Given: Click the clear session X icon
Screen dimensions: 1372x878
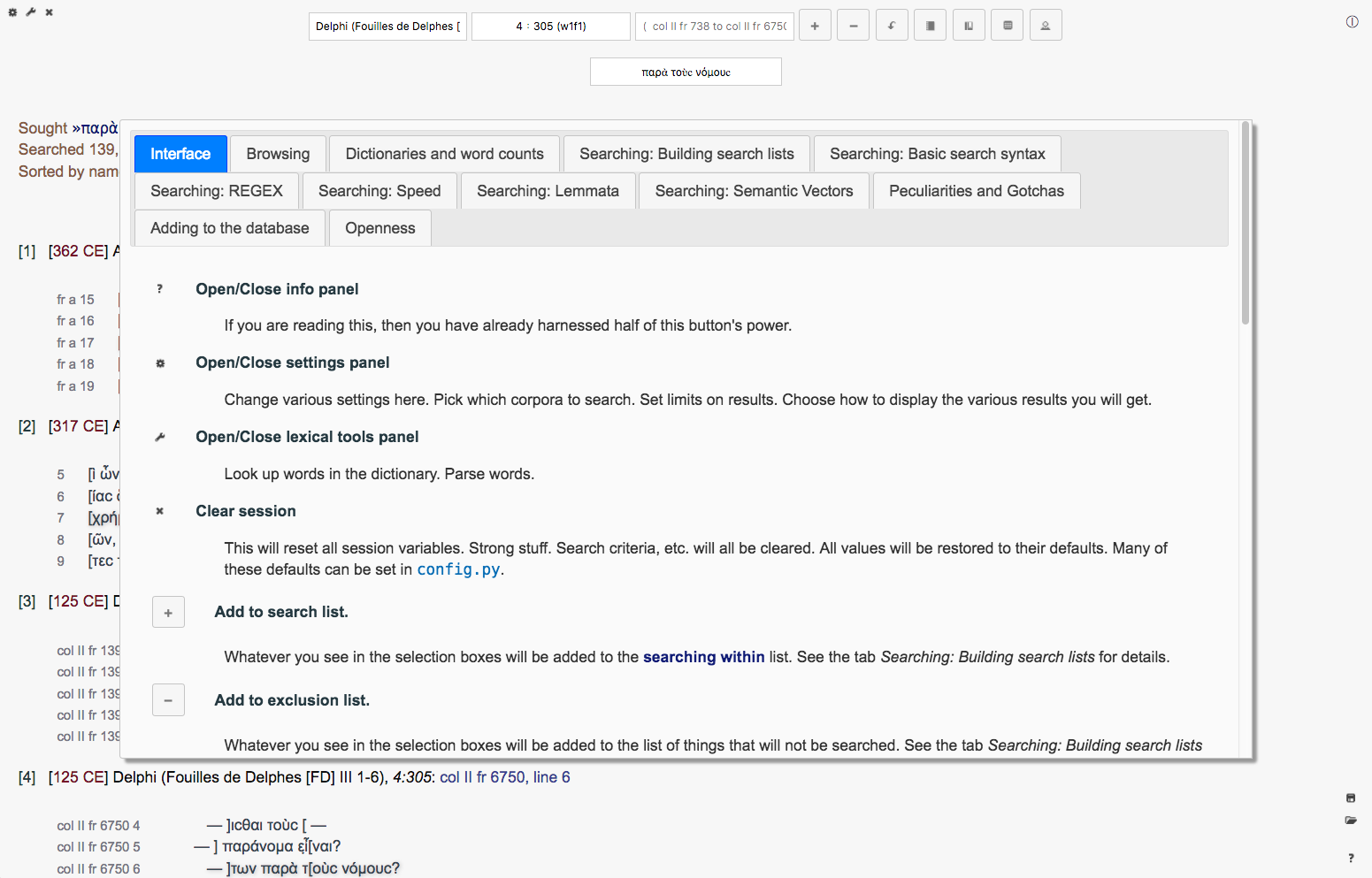Looking at the screenshot, I should pos(50,12).
